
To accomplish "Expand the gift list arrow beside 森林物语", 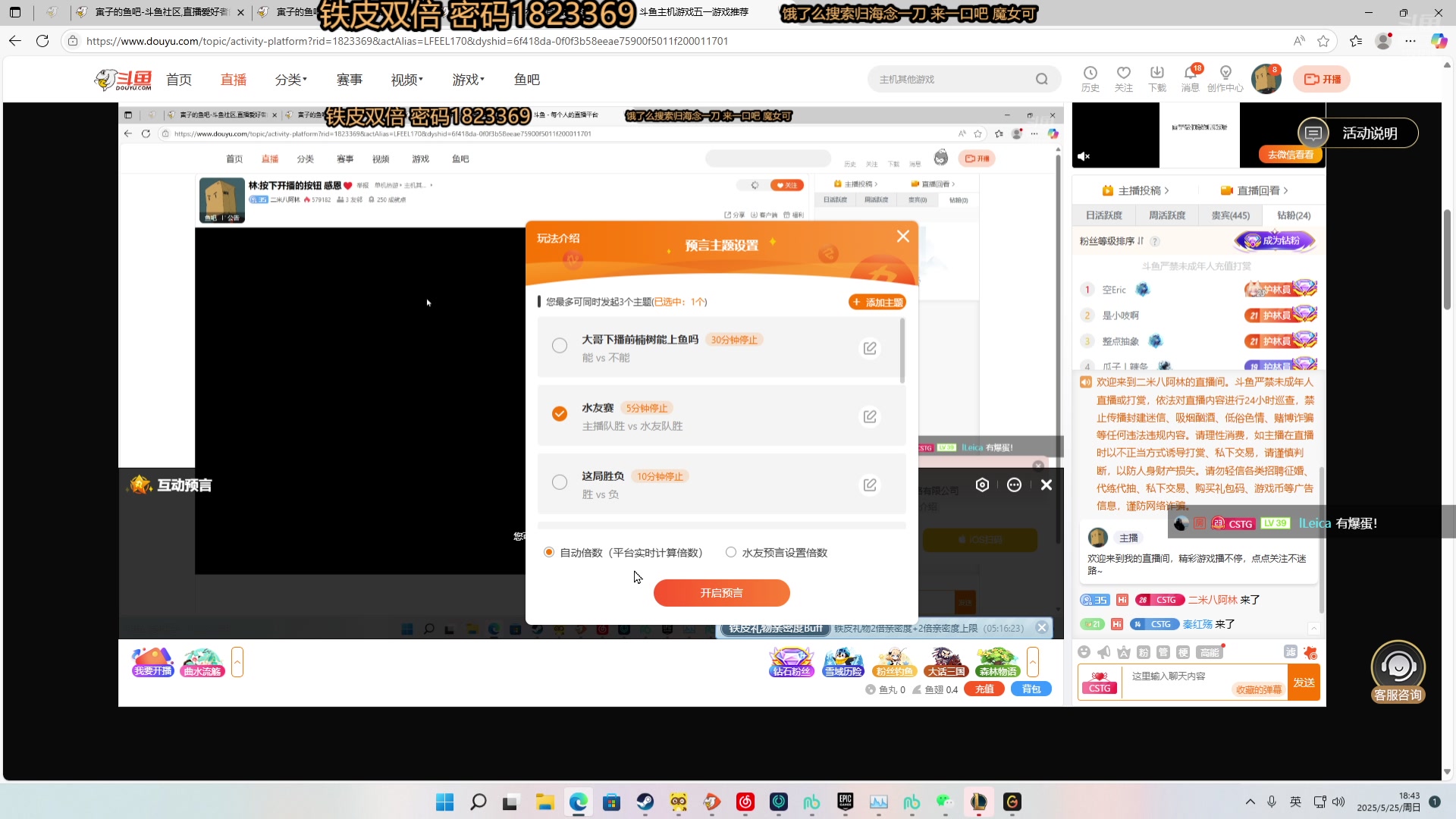I will coord(1033,662).
